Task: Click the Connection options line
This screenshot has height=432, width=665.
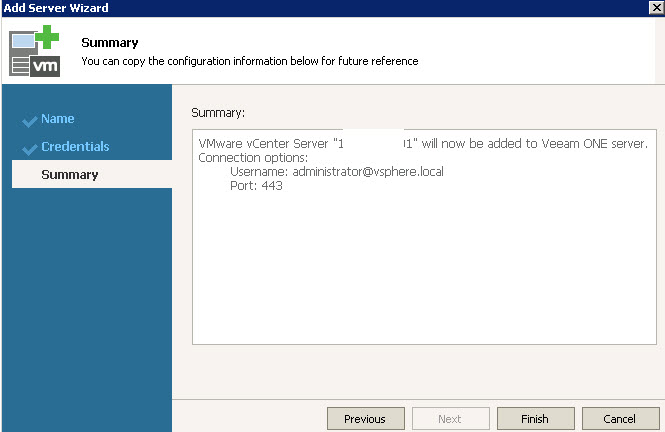Action: [x=254, y=158]
